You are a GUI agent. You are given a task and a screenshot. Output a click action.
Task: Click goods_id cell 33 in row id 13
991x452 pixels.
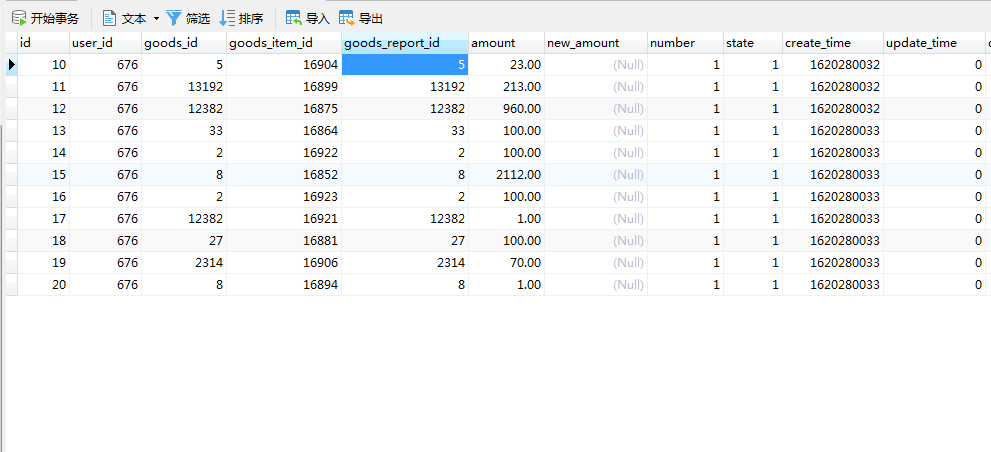pos(184,131)
